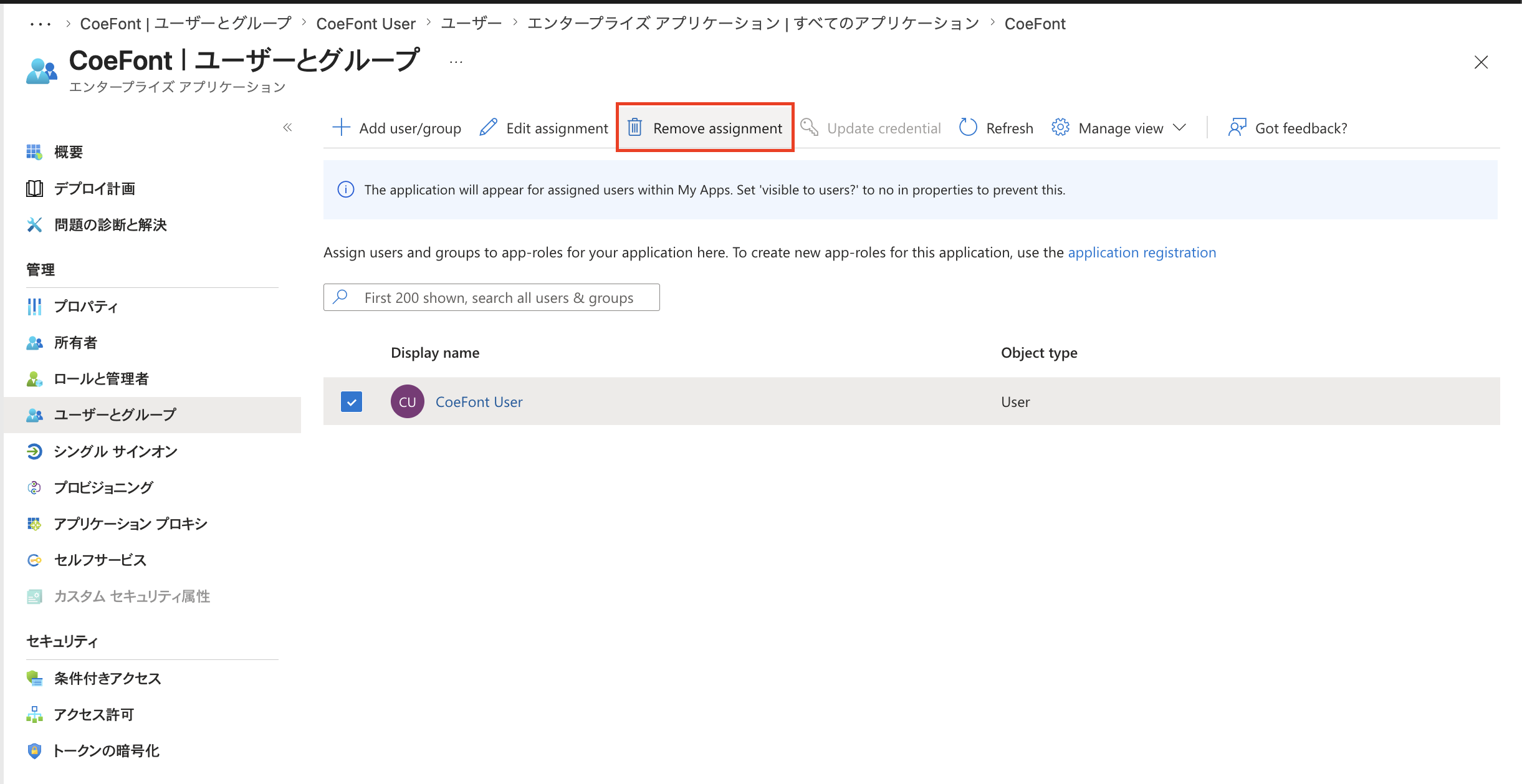Go to CoeFont User breadcrumb
Screen dimensions: 1522x784
tap(366, 24)
